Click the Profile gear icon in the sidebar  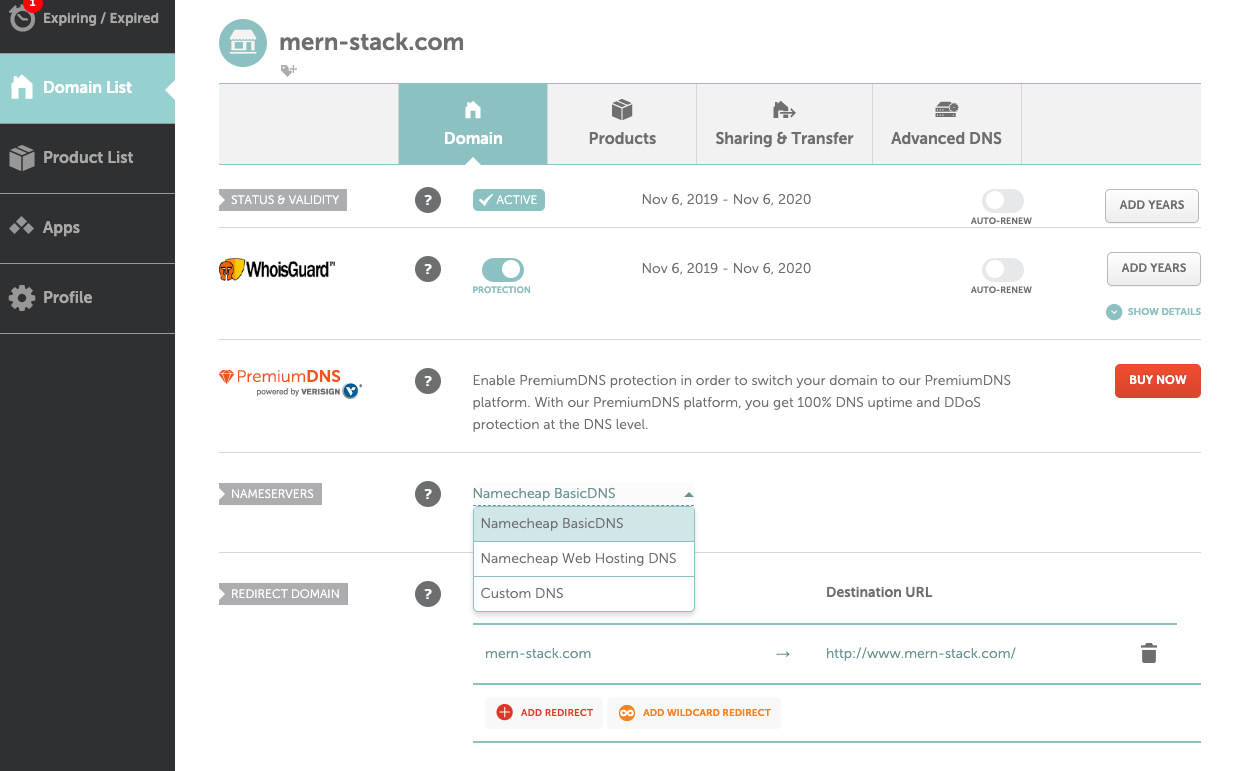(x=22, y=297)
